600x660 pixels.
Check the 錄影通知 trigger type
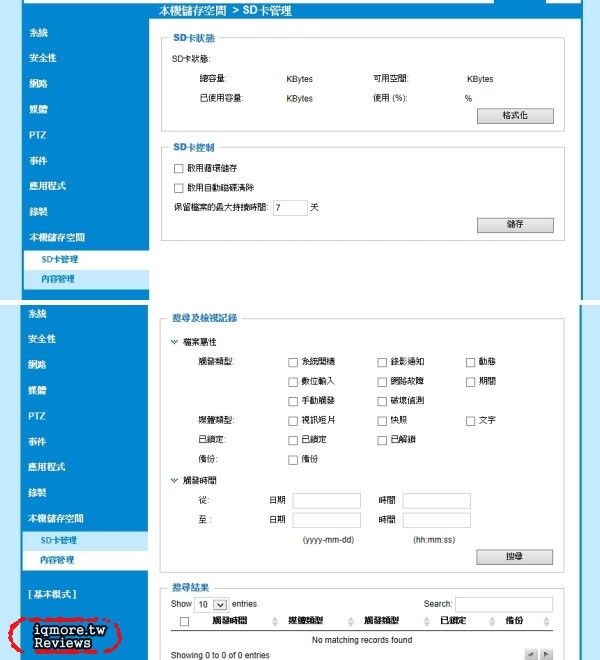coord(382,362)
